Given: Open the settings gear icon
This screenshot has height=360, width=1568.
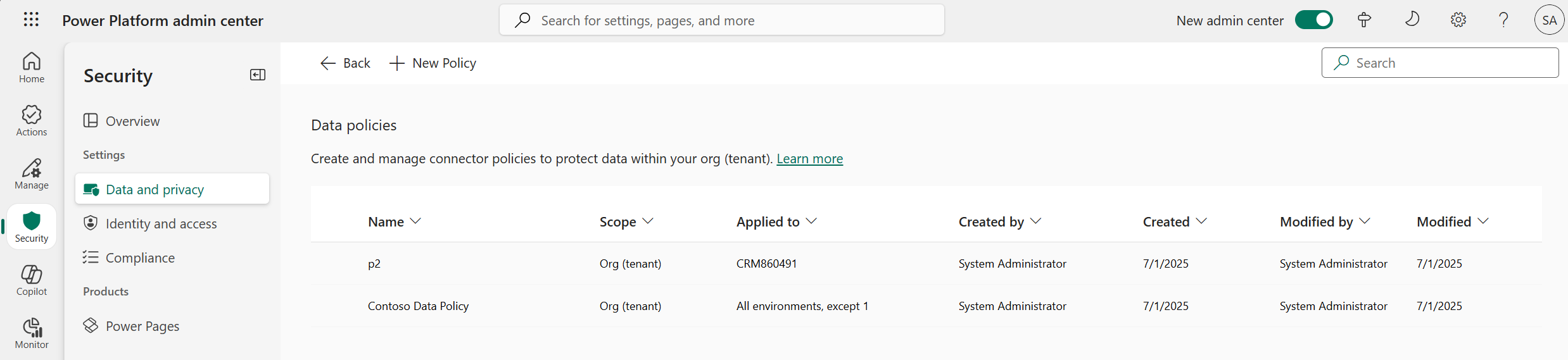Looking at the screenshot, I should pyautogui.click(x=1458, y=20).
